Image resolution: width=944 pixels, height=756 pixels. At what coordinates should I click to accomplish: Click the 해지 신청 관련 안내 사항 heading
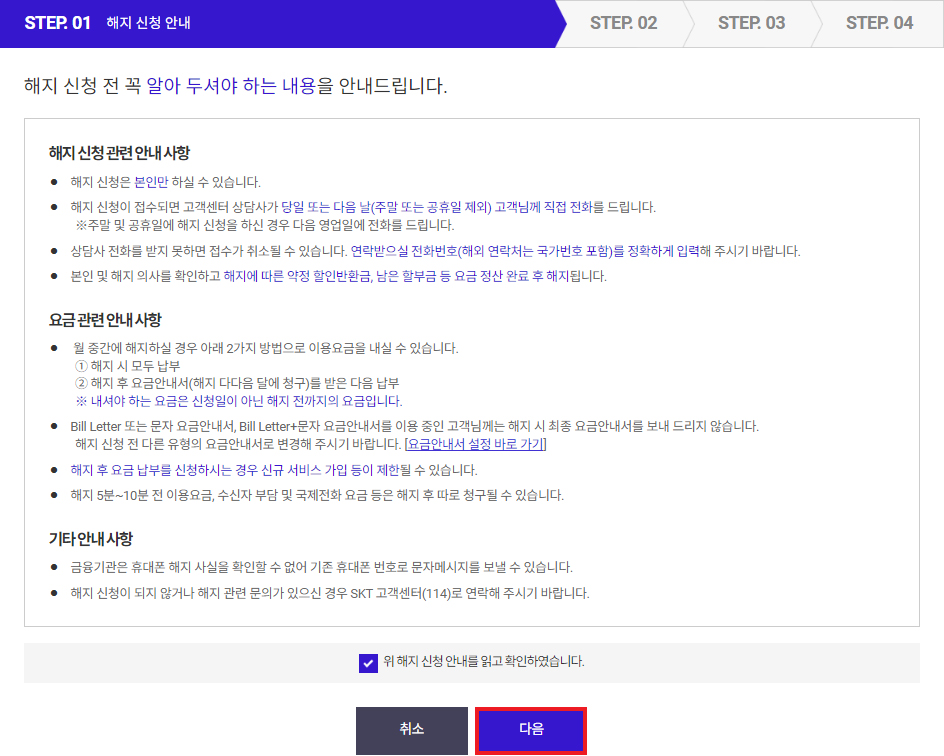click(119, 153)
